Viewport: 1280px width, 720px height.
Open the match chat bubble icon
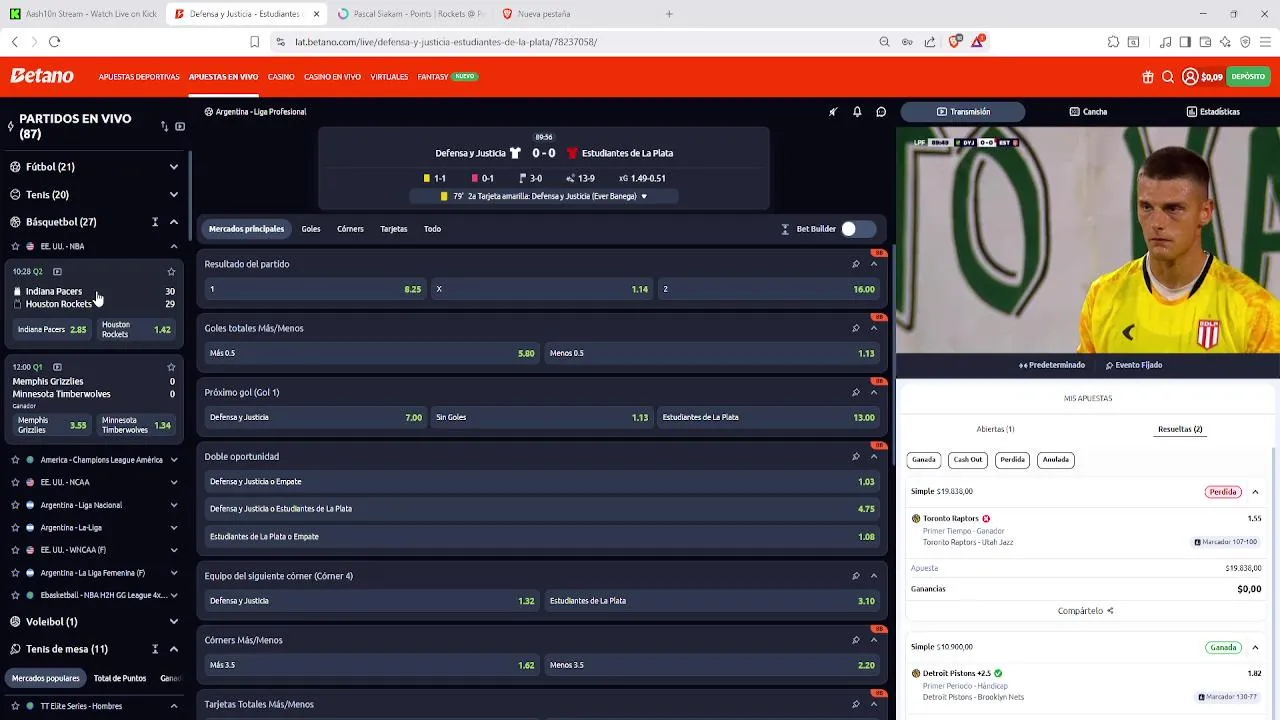click(881, 112)
